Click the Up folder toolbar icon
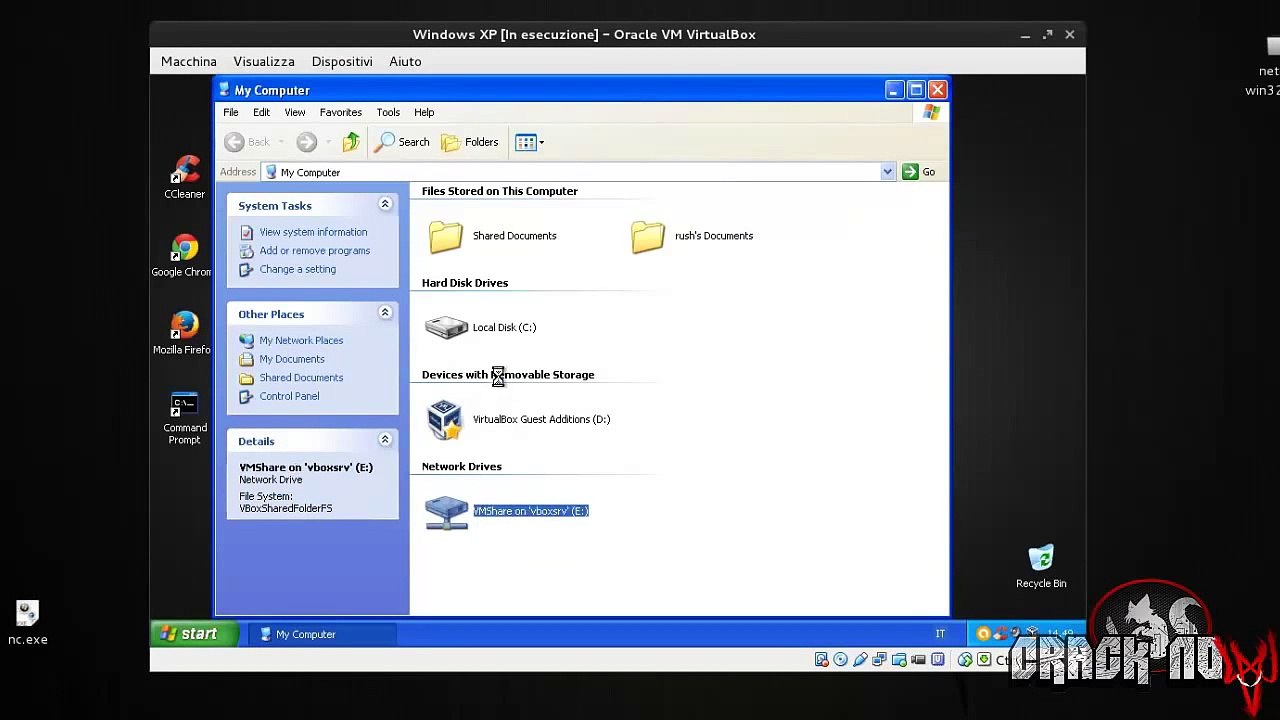The width and height of the screenshot is (1280, 720). pos(351,142)
